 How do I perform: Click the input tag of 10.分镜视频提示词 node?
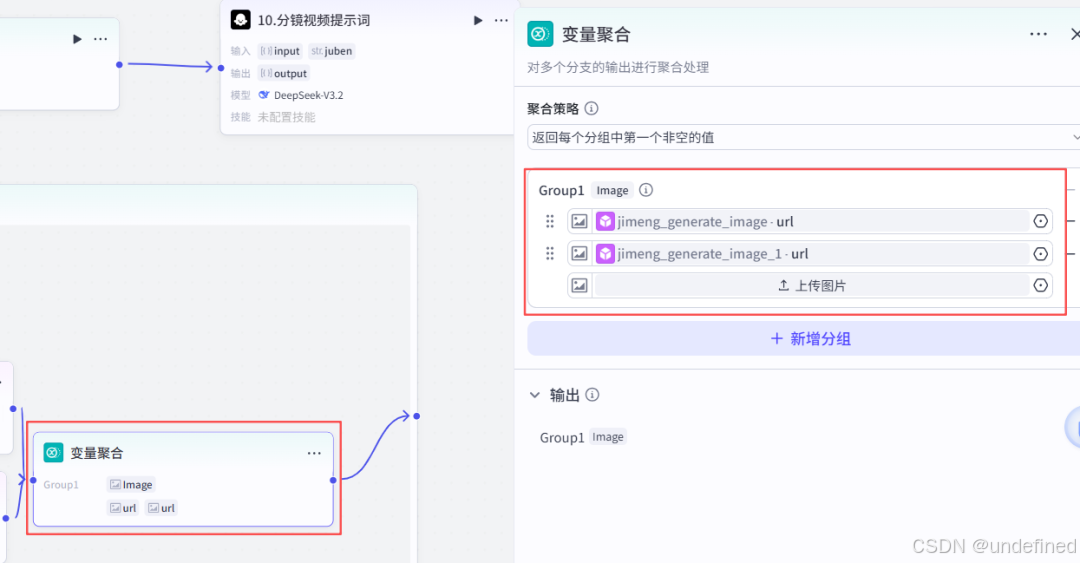pos(280,51)
